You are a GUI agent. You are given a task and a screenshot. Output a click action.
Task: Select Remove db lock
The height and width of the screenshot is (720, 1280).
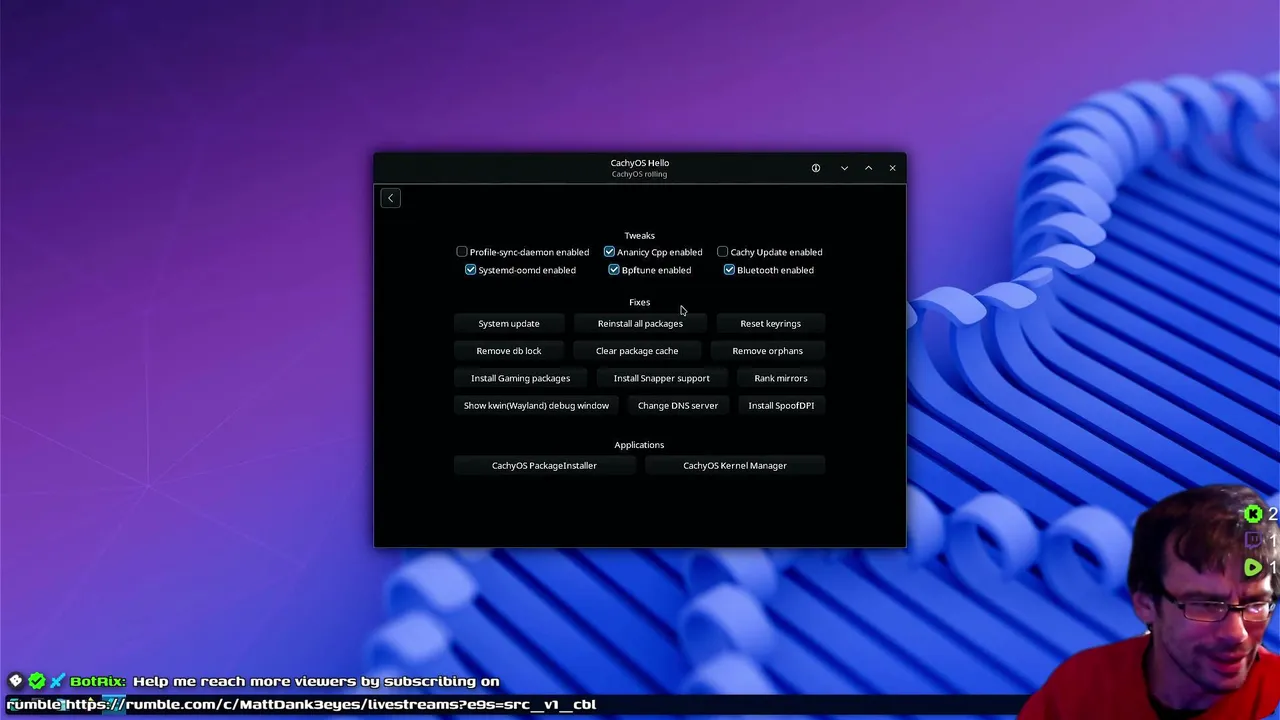click(509, 351)
